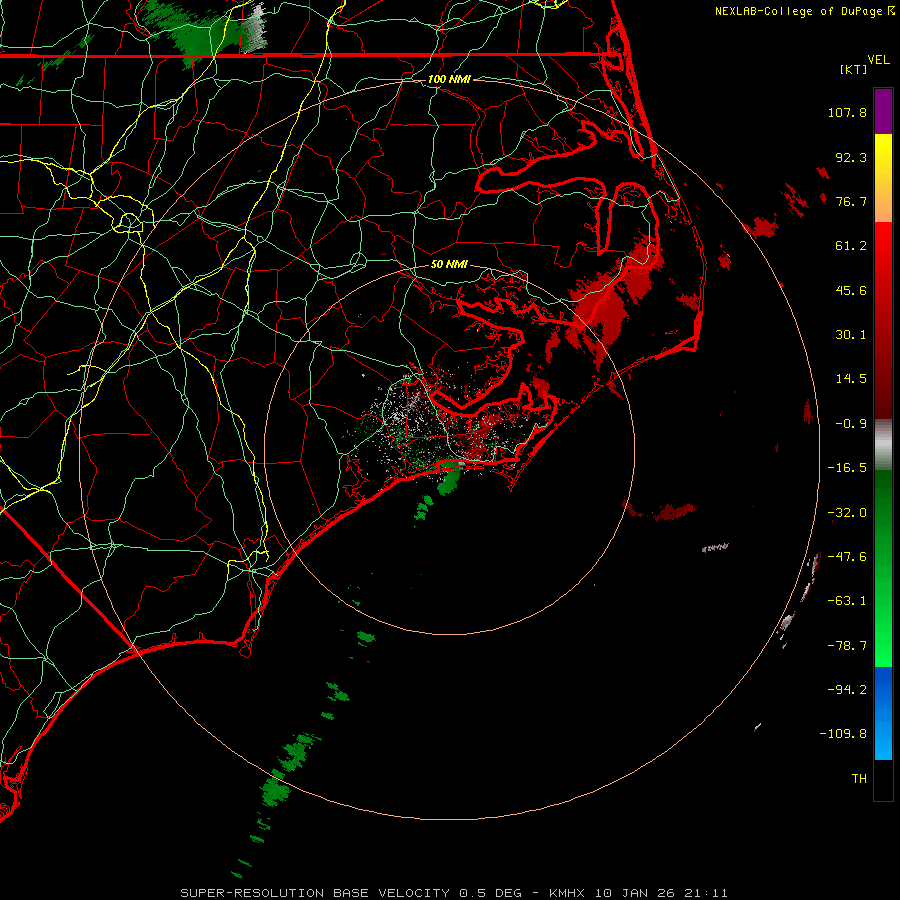
Task: Click the 14.5 scale value
Action: click(851, 379)
